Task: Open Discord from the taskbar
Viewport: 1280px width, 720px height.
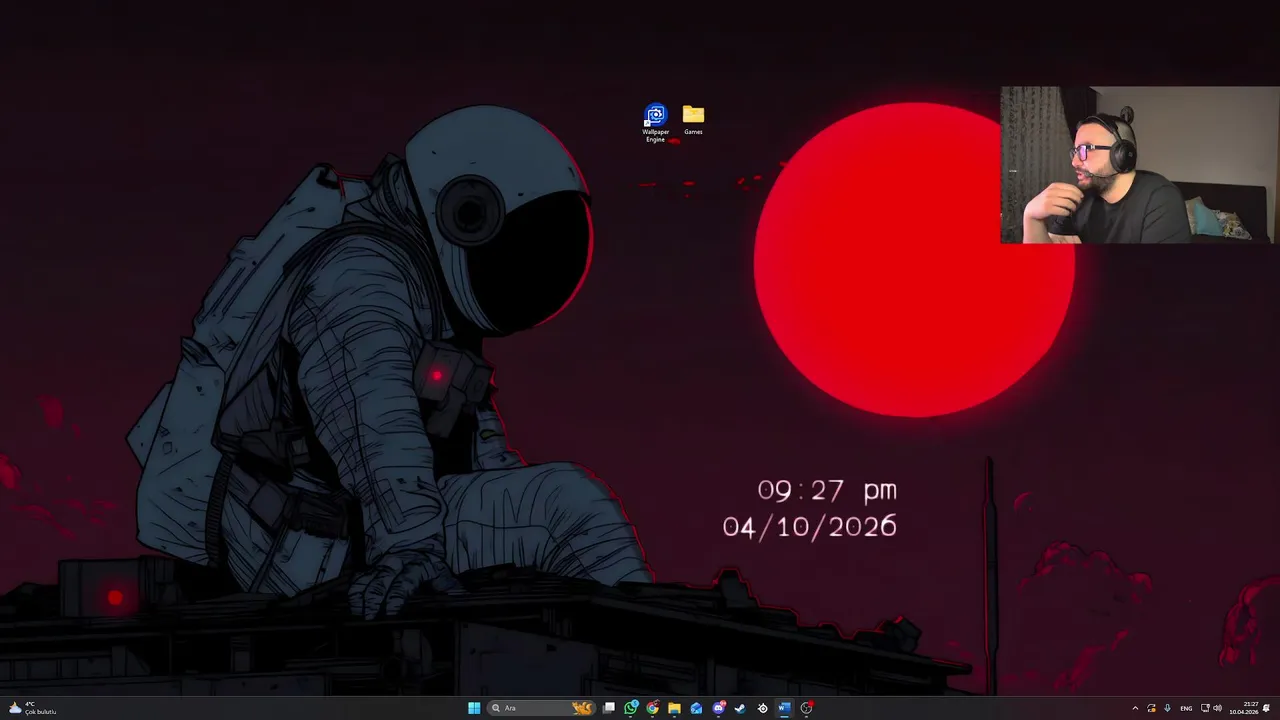Action: (x=718, y=708)
